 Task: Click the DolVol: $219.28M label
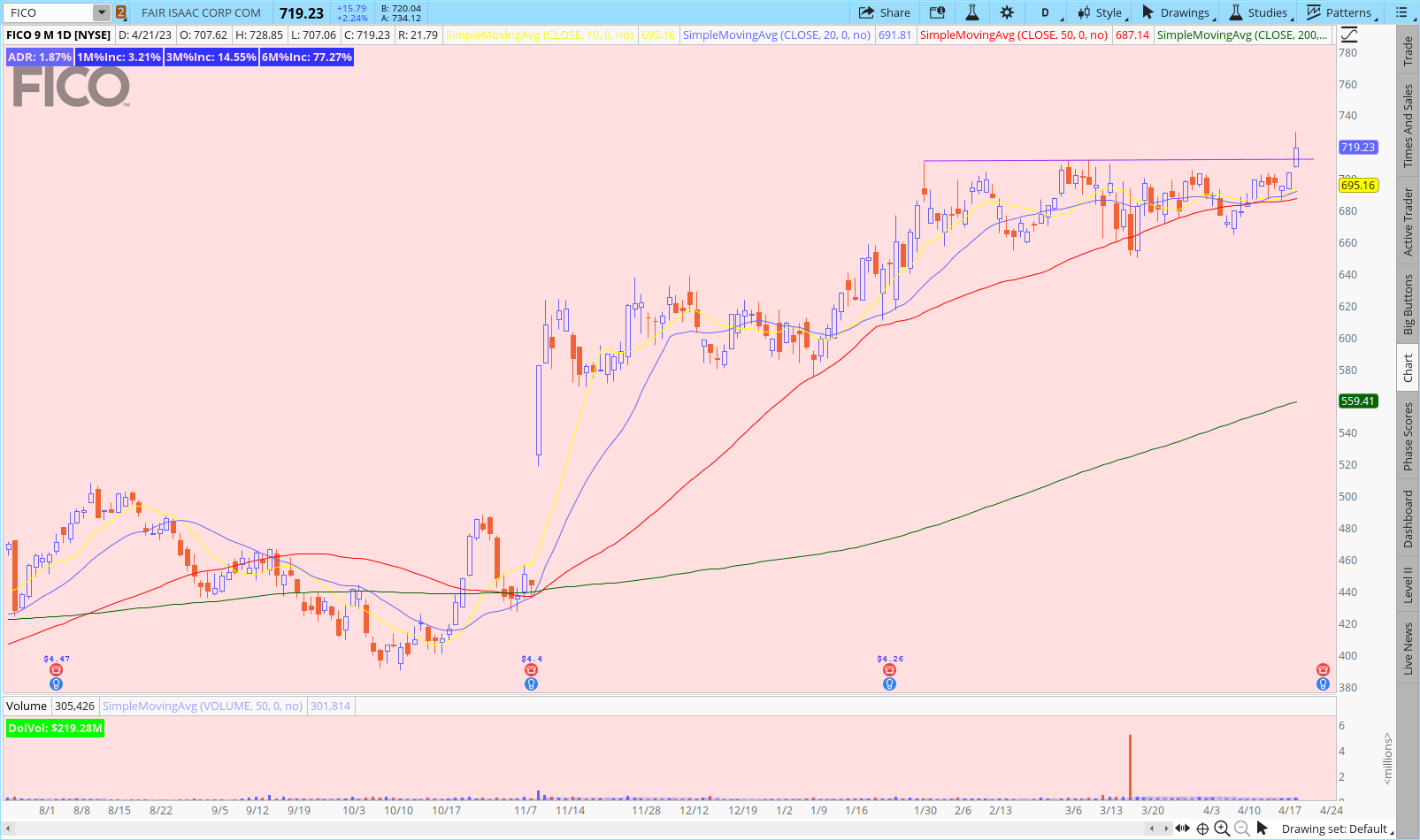[x=55, y=729]
